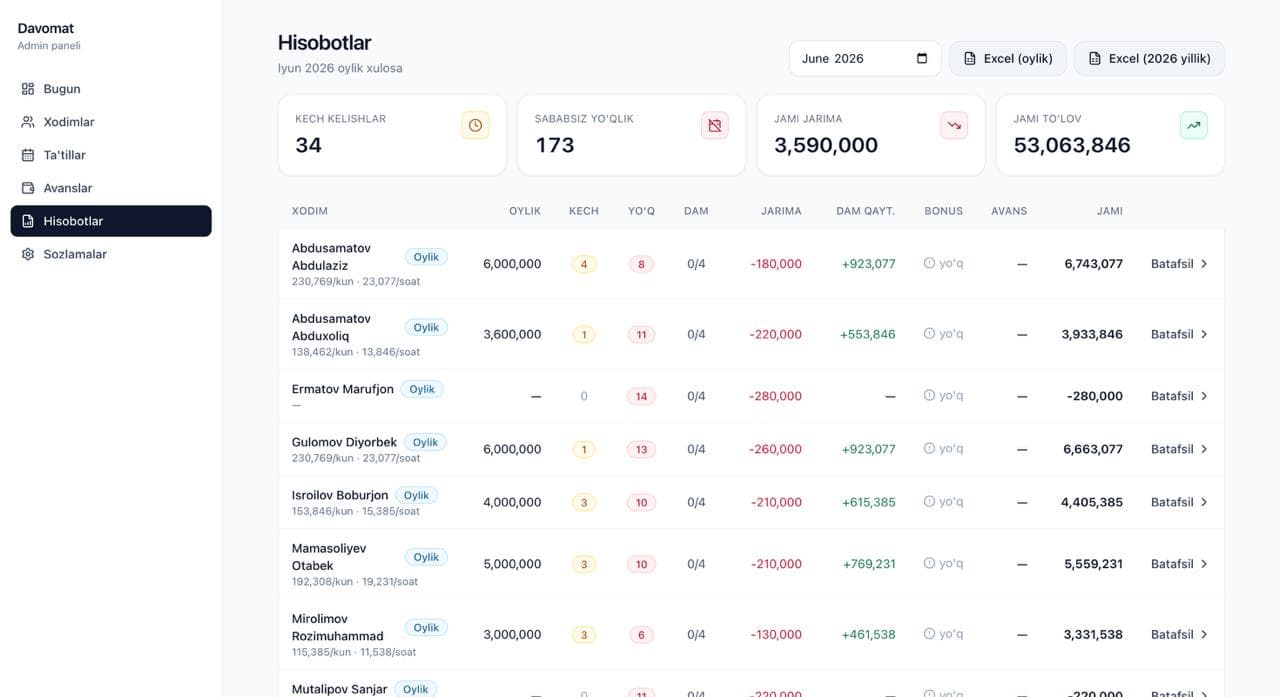Select Hisobotlar in the sidebar menu
This screenshot has height=697, width=1280.
[111, 221]
